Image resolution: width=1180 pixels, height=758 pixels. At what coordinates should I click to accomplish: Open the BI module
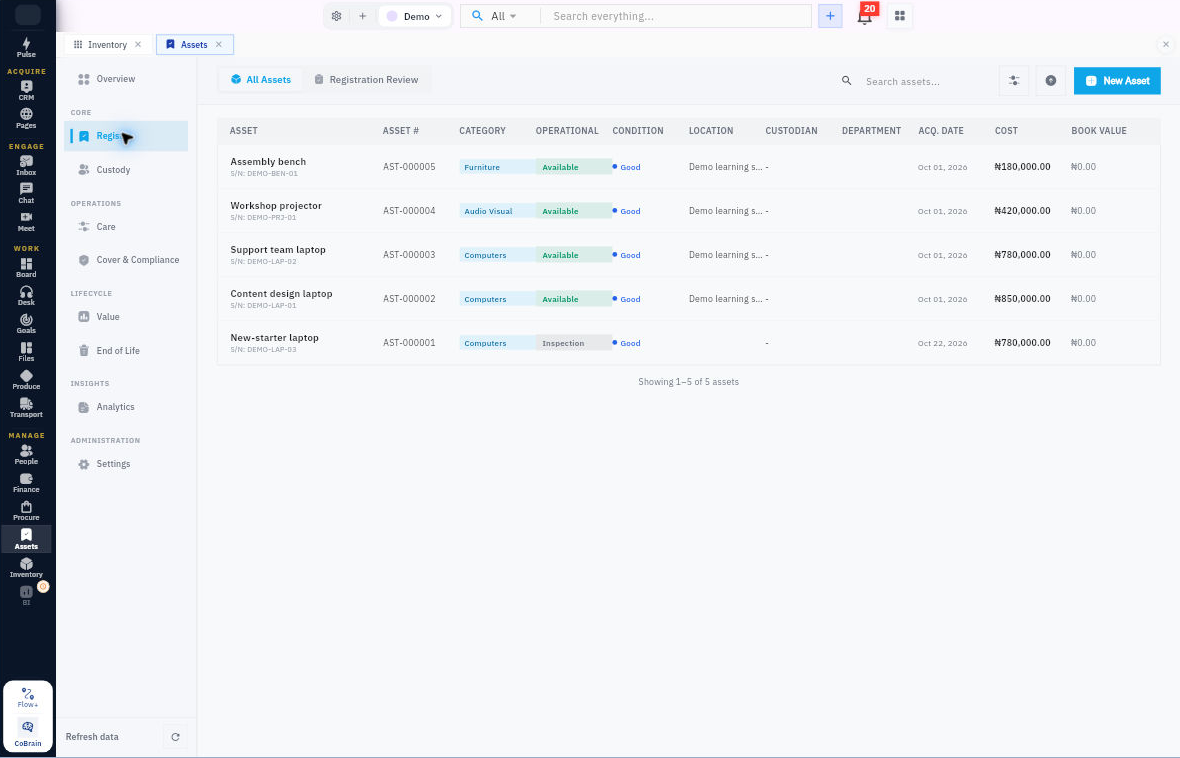pos(26,595)
